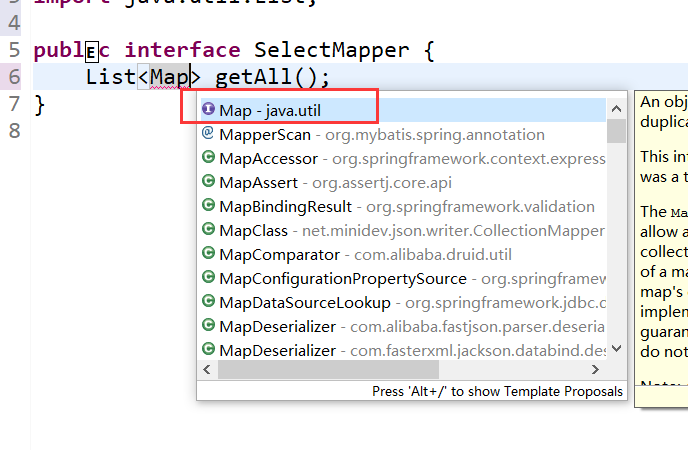
Task: Click annotation icon beside MapperScan
Action: tap(208, 132)
